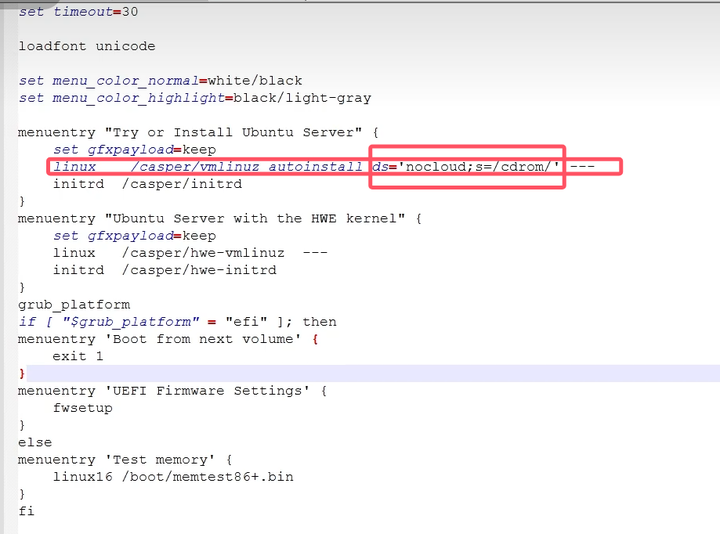Viewport: 720px width, 534px height.
Task: Click the 'Try or Install Ubuntu Server' menuentry line
Action: click(x=198, y=133)
